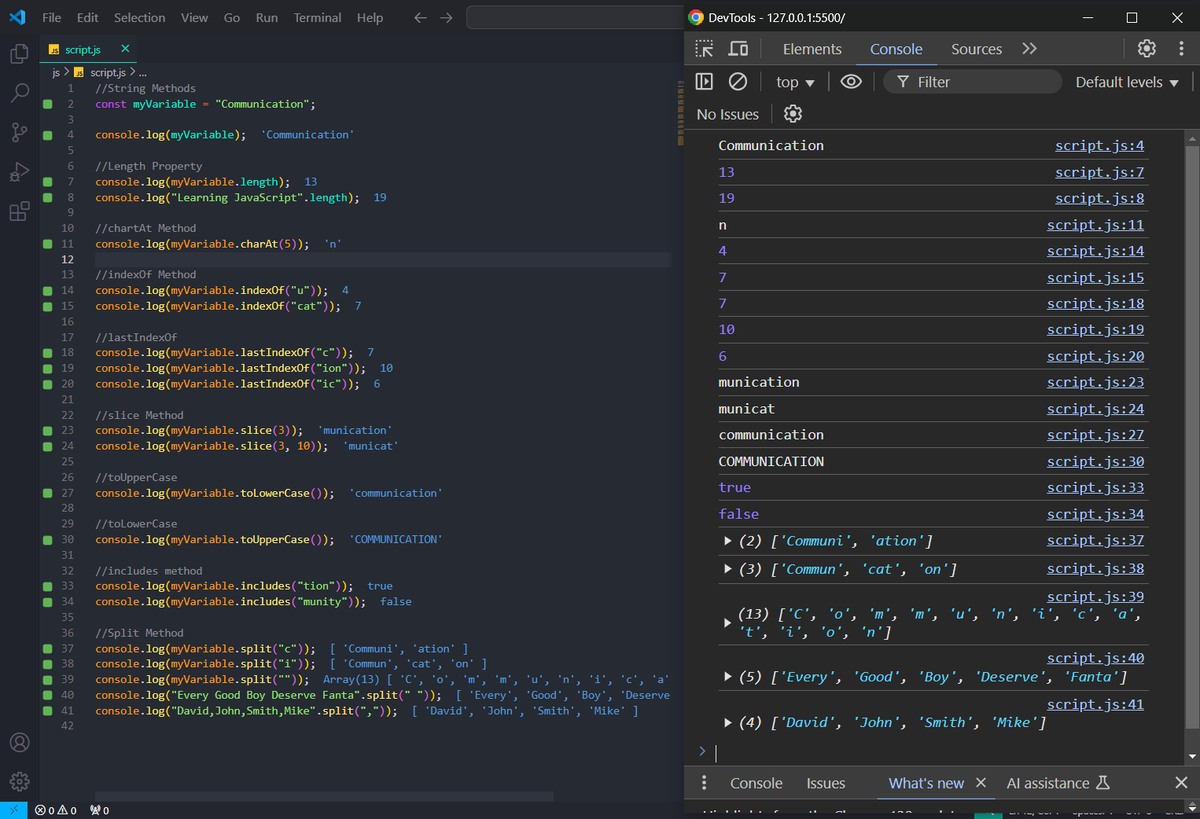
Task: Open the top JavaScript context dropdown
Action: coord(796,82)
